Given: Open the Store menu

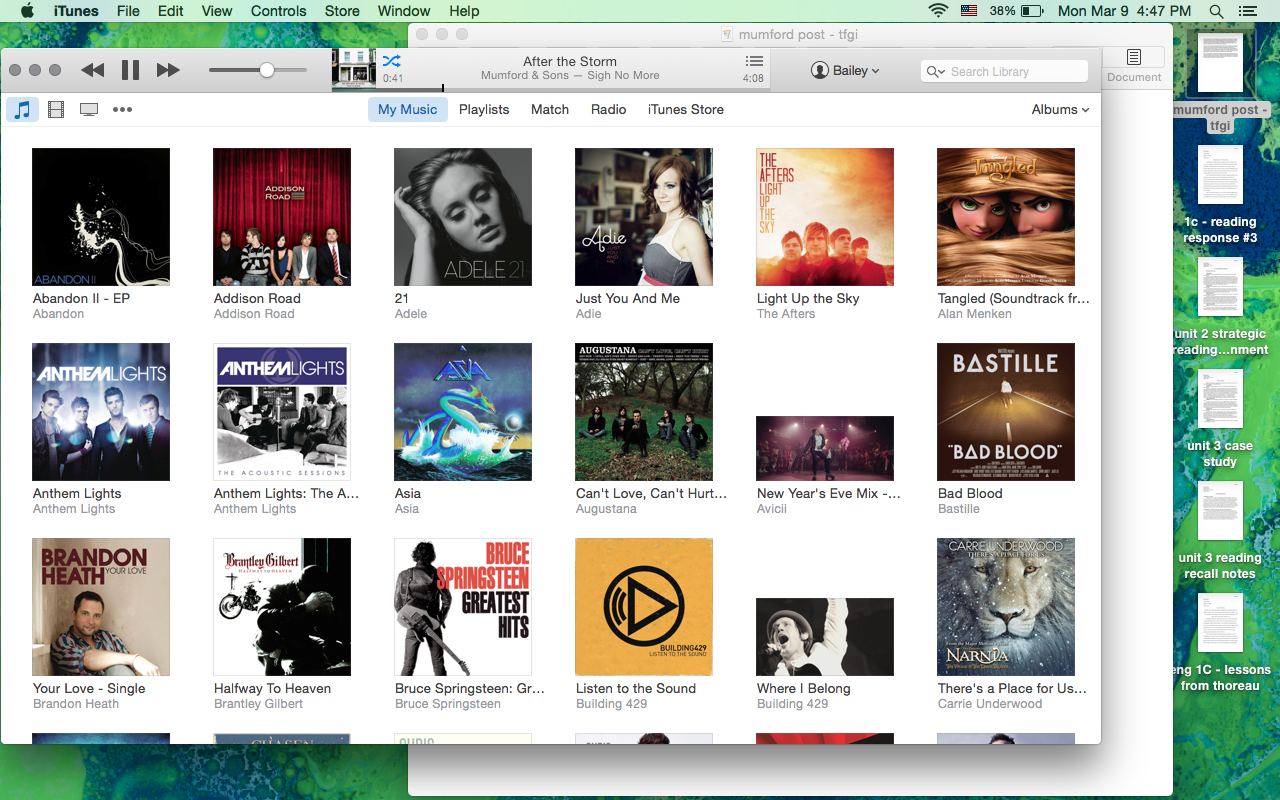Looking at the screenshot, I should tap(342, 11).
